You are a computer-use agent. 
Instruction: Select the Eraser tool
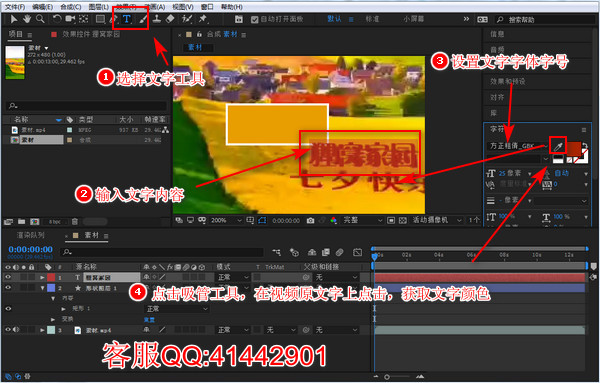coord(170,18)
